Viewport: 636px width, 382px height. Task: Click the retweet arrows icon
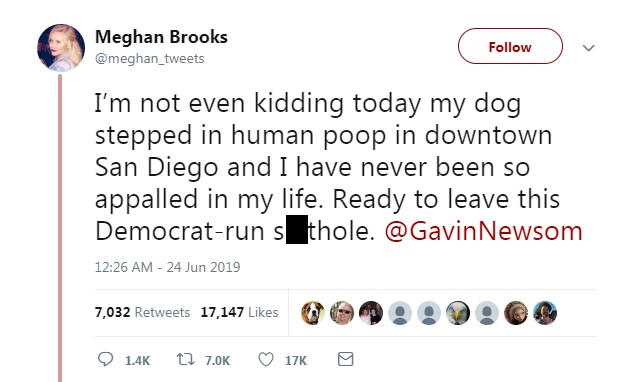(185, 359)
